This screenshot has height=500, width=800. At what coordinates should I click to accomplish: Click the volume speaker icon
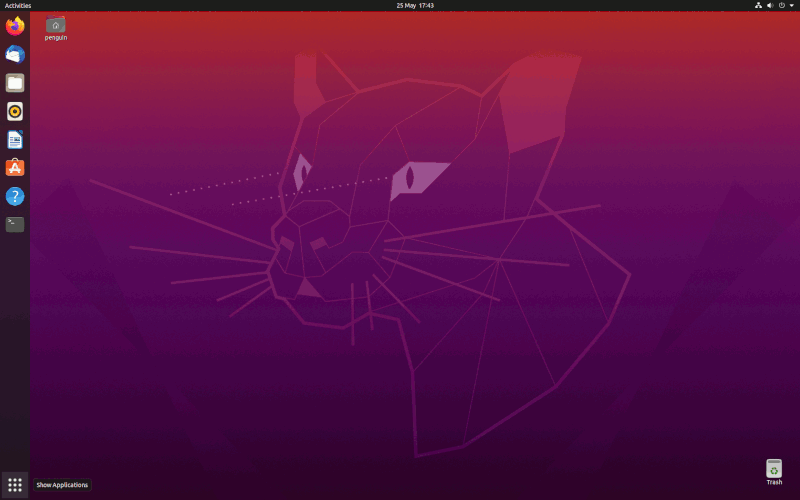pos(770,5)
